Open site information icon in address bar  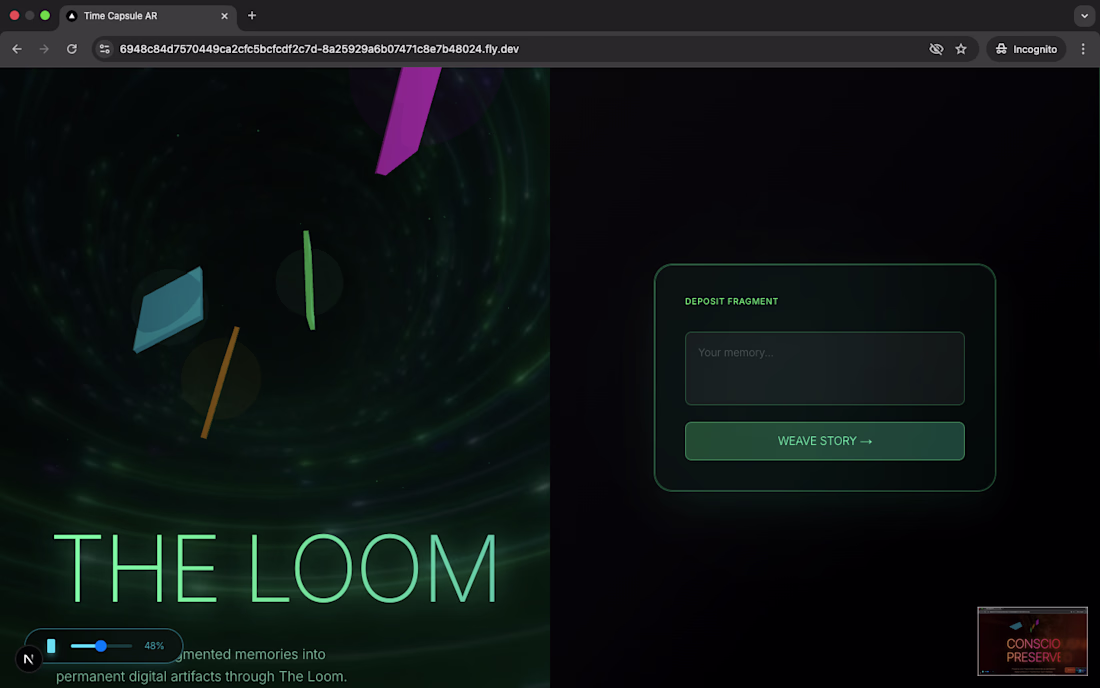point(105,49)
